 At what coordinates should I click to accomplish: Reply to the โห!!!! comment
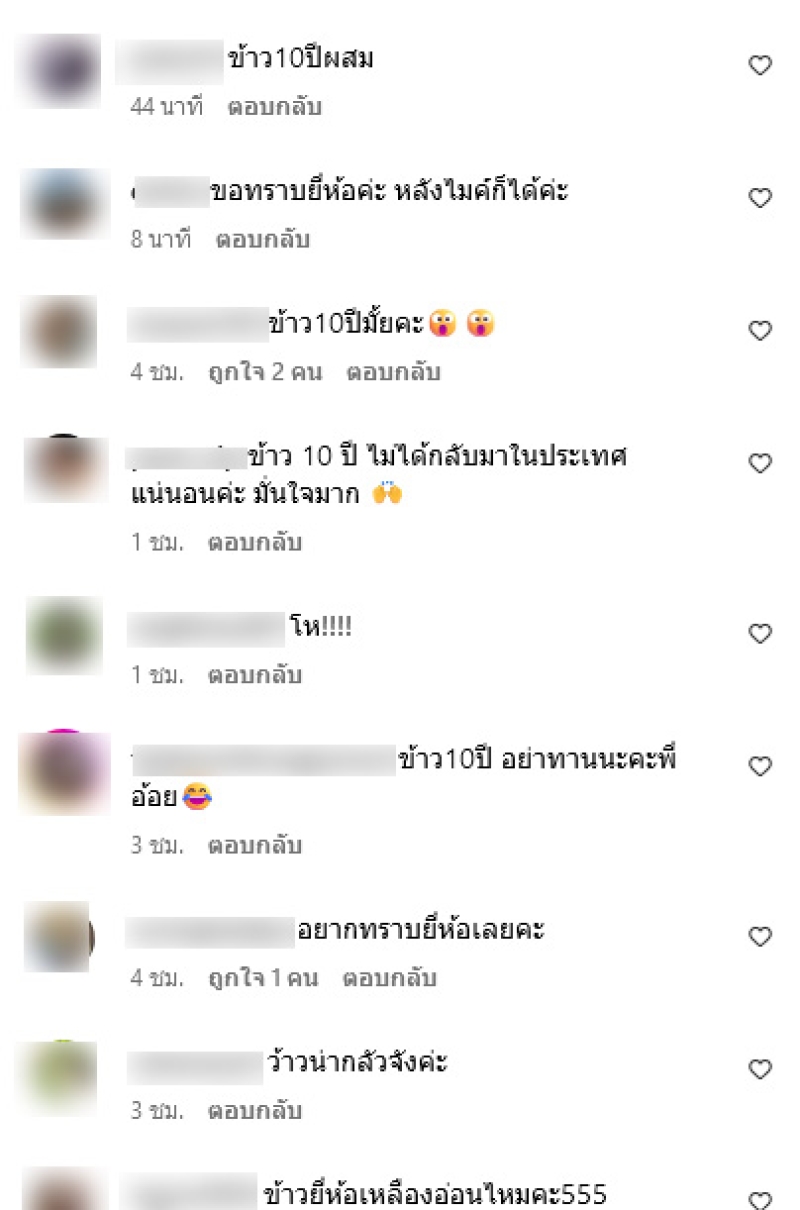click(x=254, y=676)
